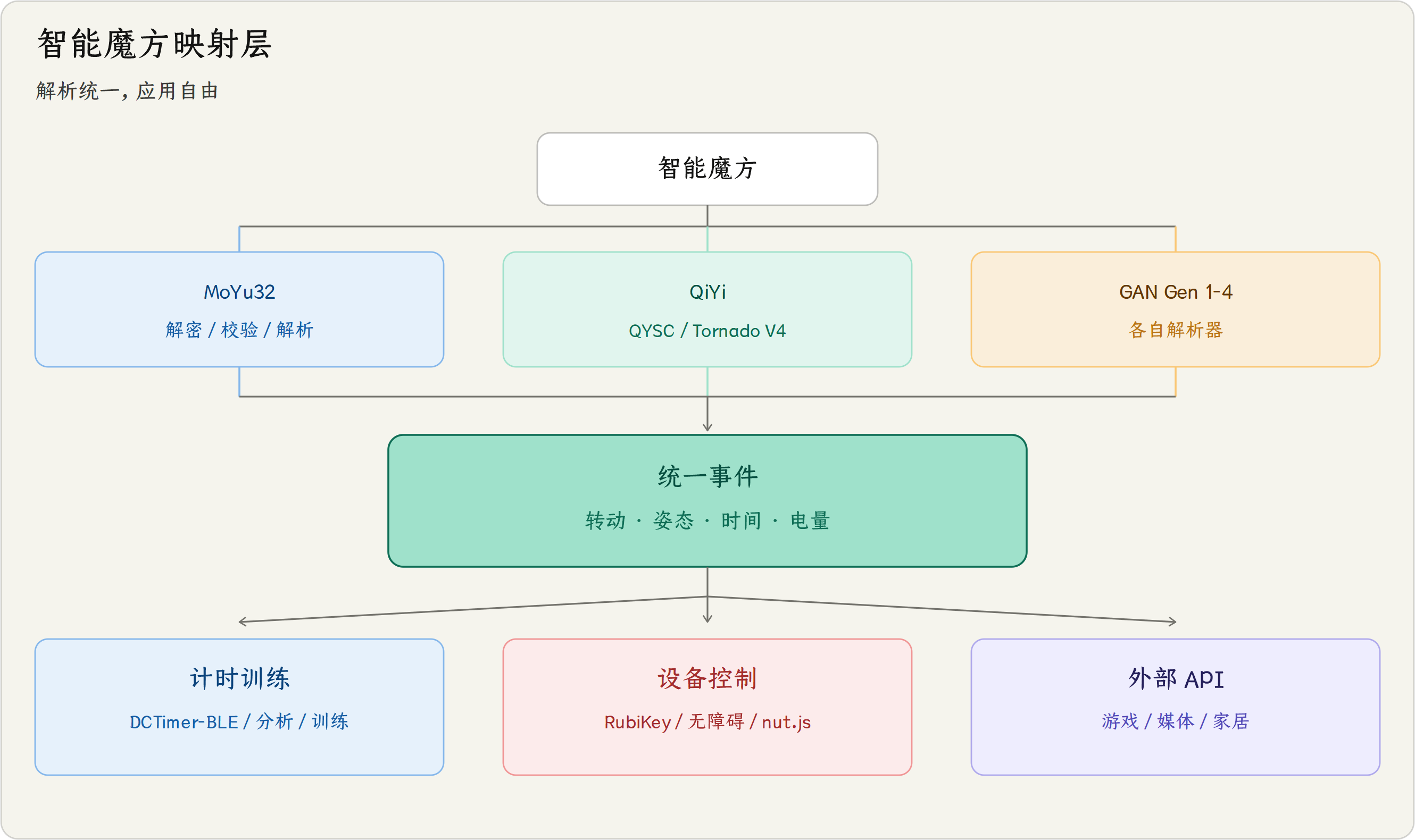This screenshot has height=840, width=1415.
Task: Select the QiYi label
Action: pos(707,292)
